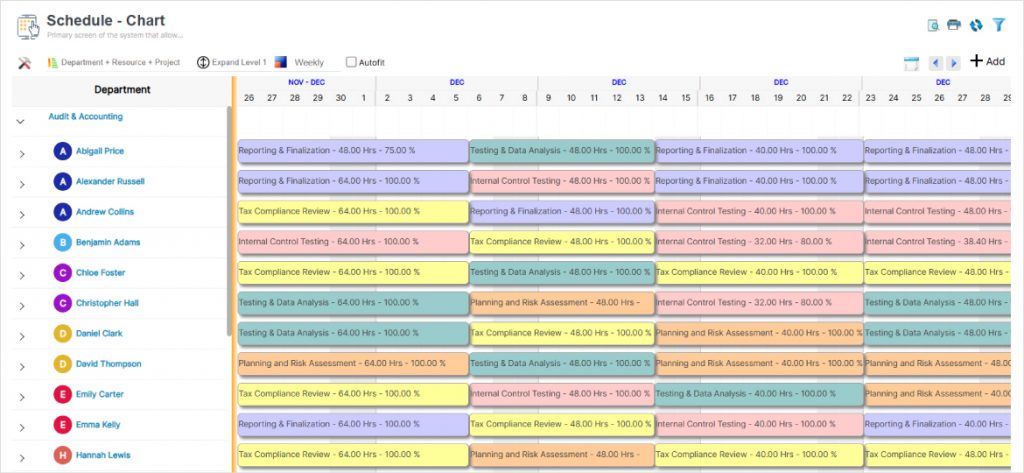This screenshot has height=473, width=1024.
Task: Open the calendar date picker icon
Action: 911,63
